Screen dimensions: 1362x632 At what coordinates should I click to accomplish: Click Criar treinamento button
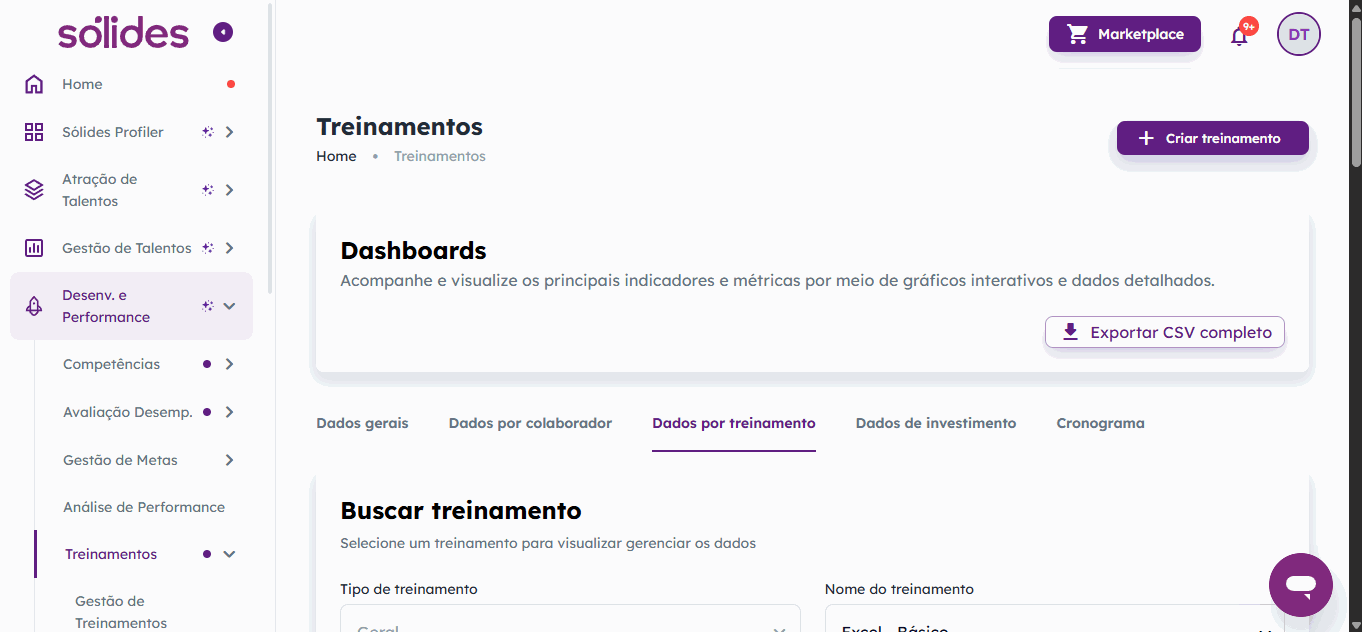[x=1213, y=138]
